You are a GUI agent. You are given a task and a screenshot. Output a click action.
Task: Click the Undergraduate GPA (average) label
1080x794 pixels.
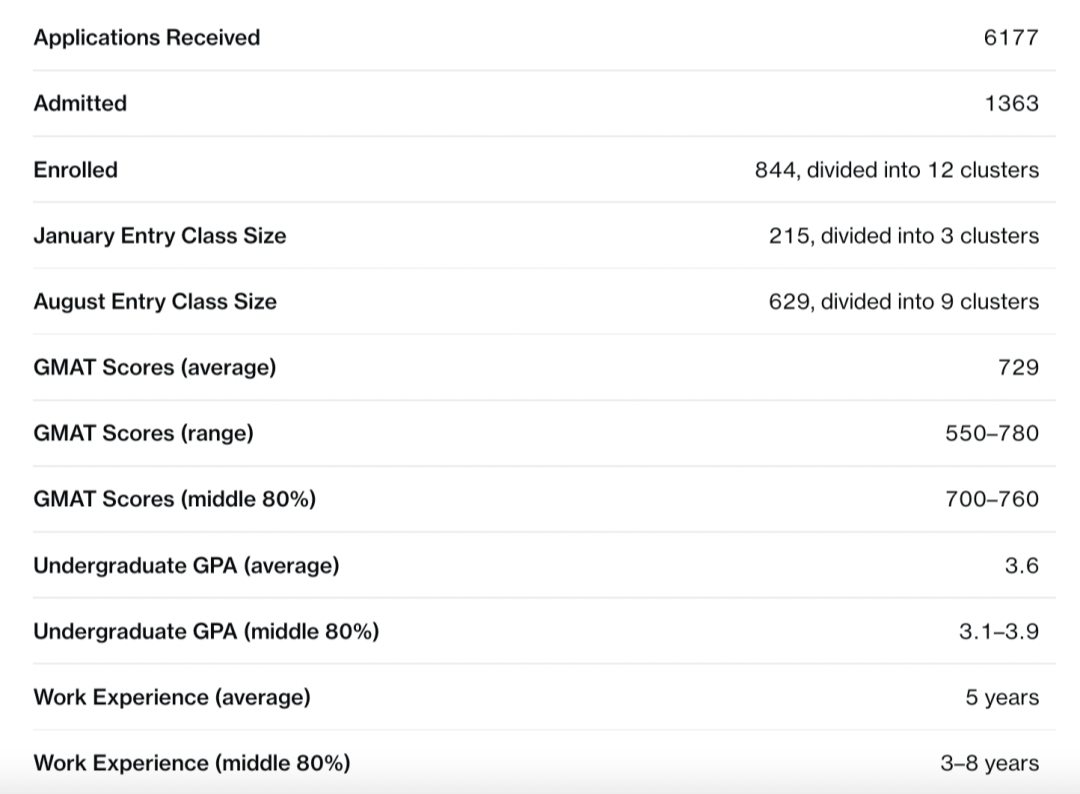(187, 565)
